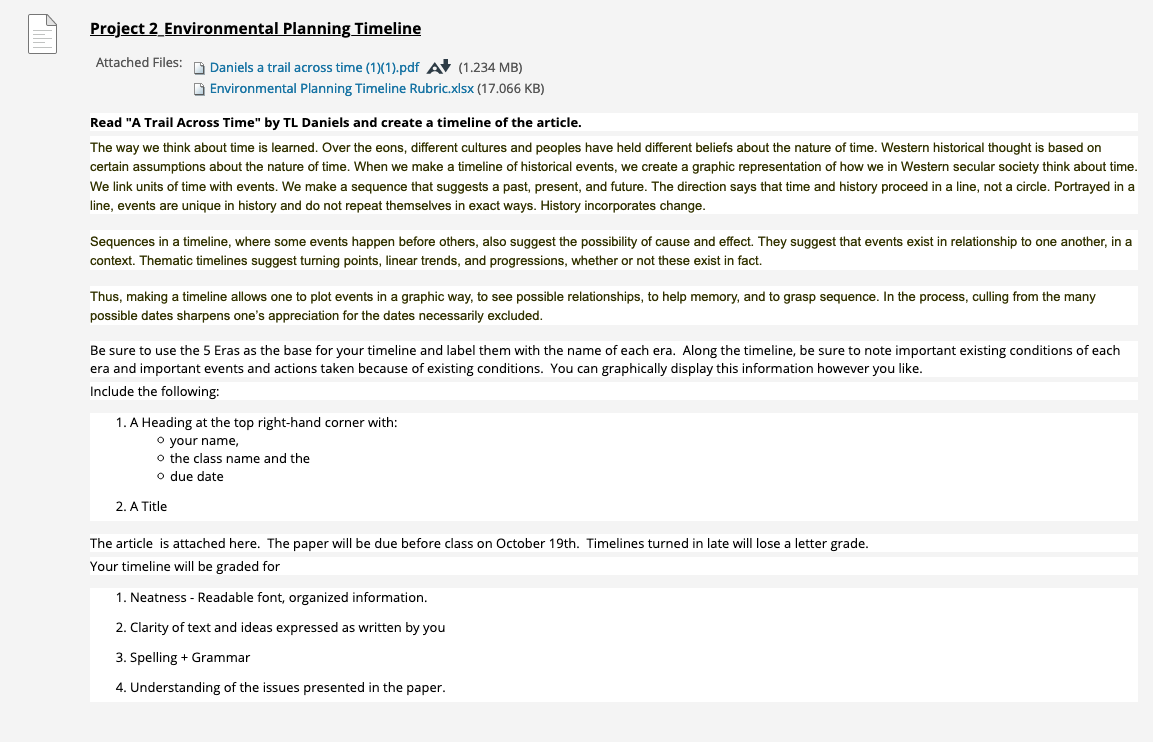The image size is (1153, 742).
Task: Open Environmental Planning Timeline Rubric.xlsx link
Action: 341,88
